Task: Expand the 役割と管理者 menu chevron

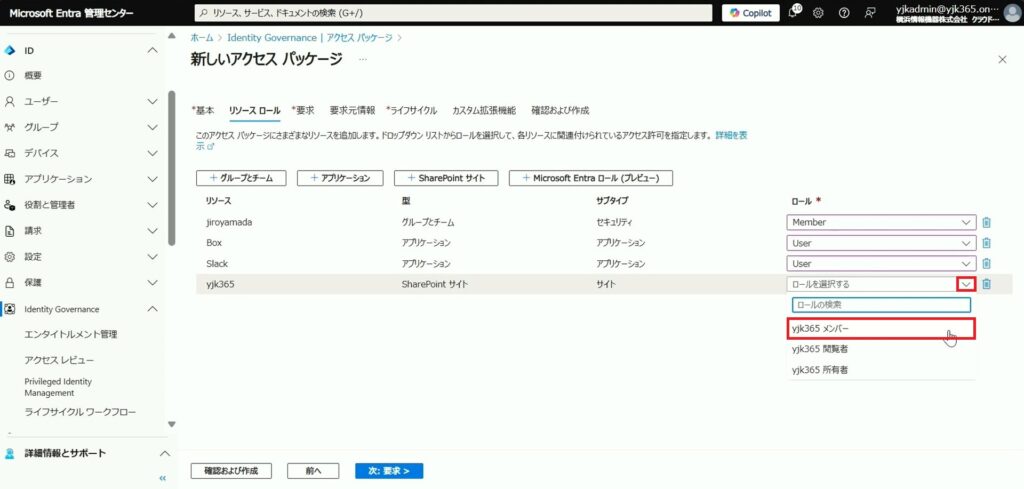Action: tap(152, 205)
